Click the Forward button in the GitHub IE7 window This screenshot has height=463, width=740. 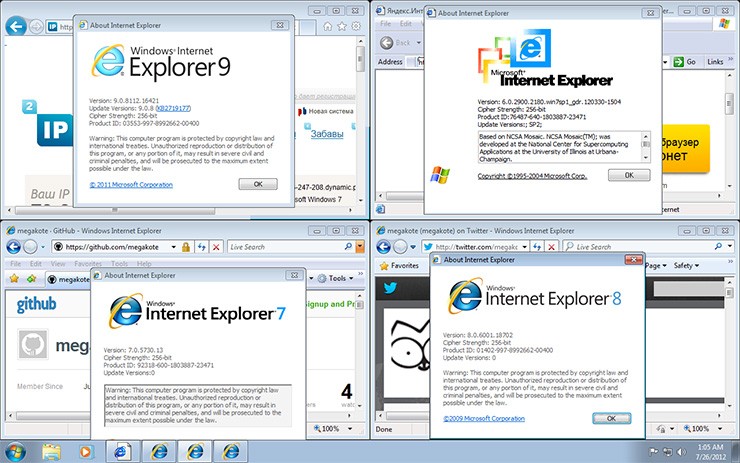point(30,247)
